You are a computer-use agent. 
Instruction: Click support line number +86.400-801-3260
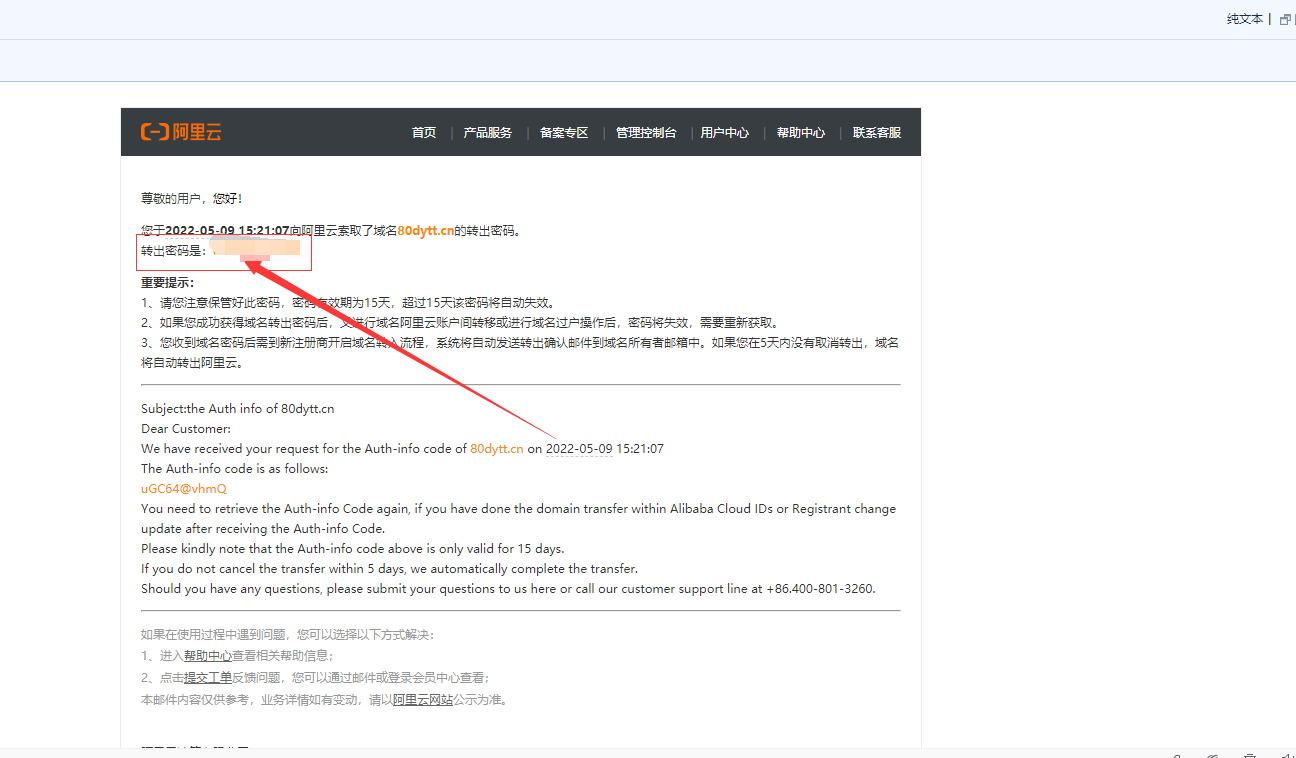coord(820,589)
